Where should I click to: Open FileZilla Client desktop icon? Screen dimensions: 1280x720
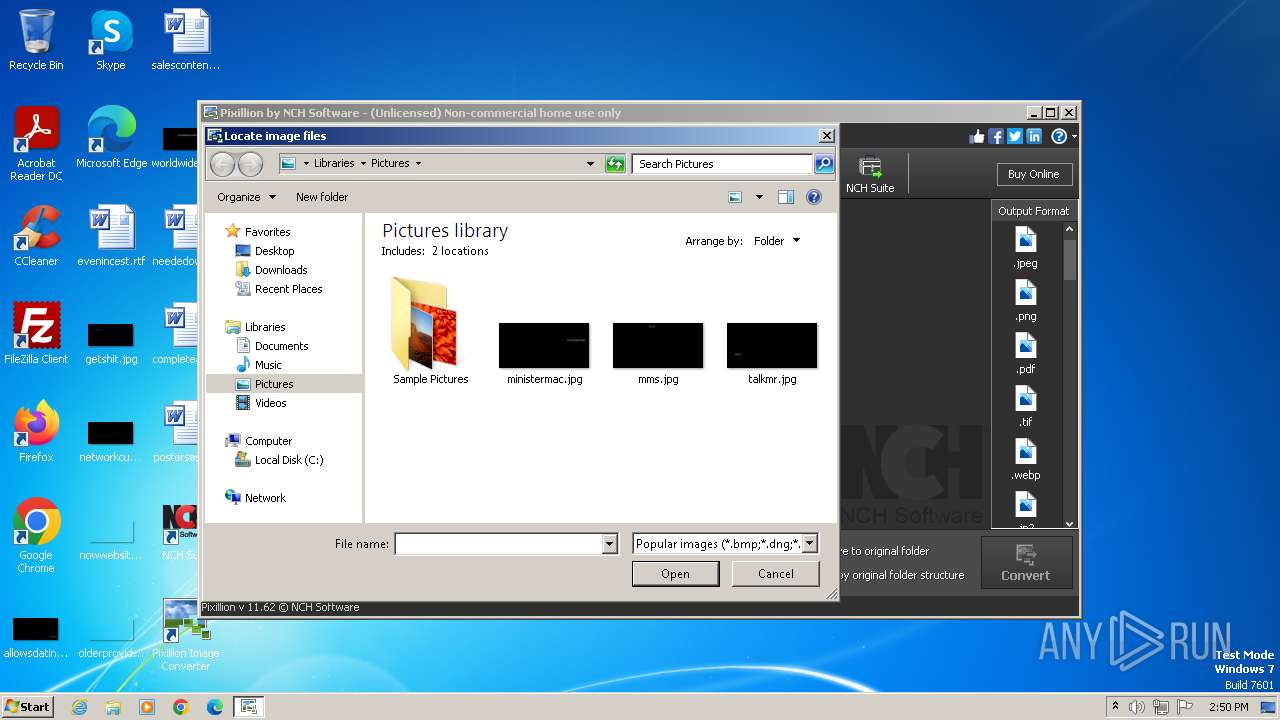tap(36, 334)
